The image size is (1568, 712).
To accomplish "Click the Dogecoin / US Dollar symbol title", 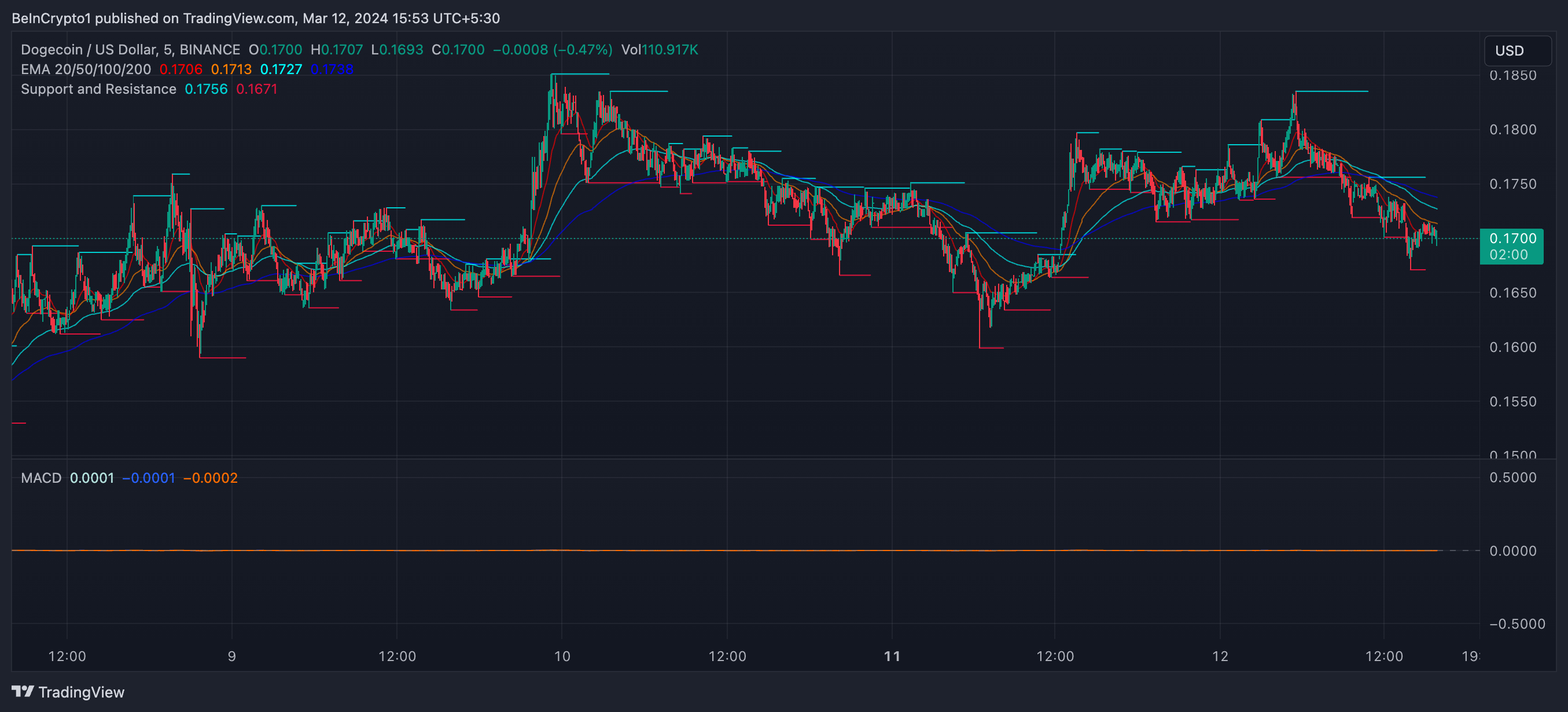I will pyautogui.click(x=130, y=50).
